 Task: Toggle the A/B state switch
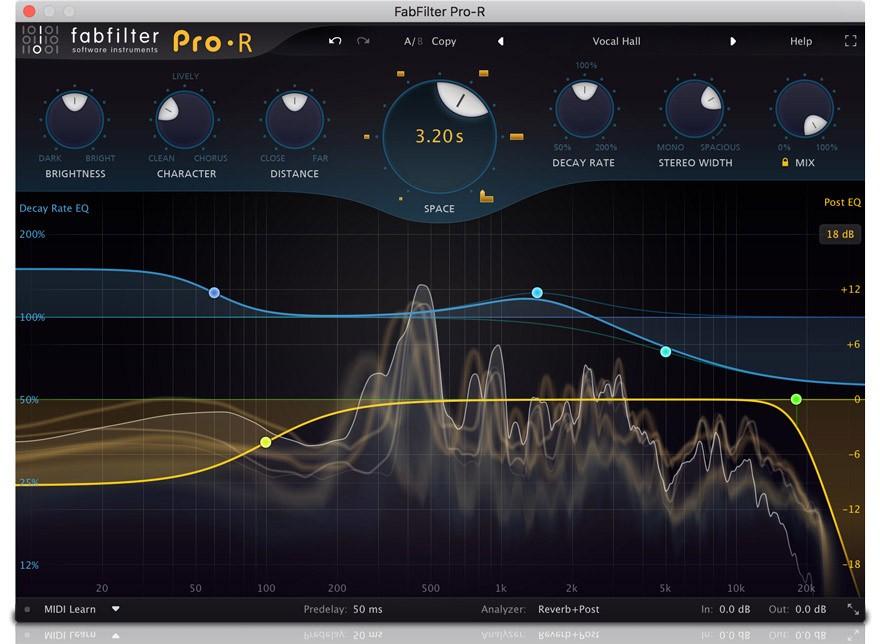(414, 41)
